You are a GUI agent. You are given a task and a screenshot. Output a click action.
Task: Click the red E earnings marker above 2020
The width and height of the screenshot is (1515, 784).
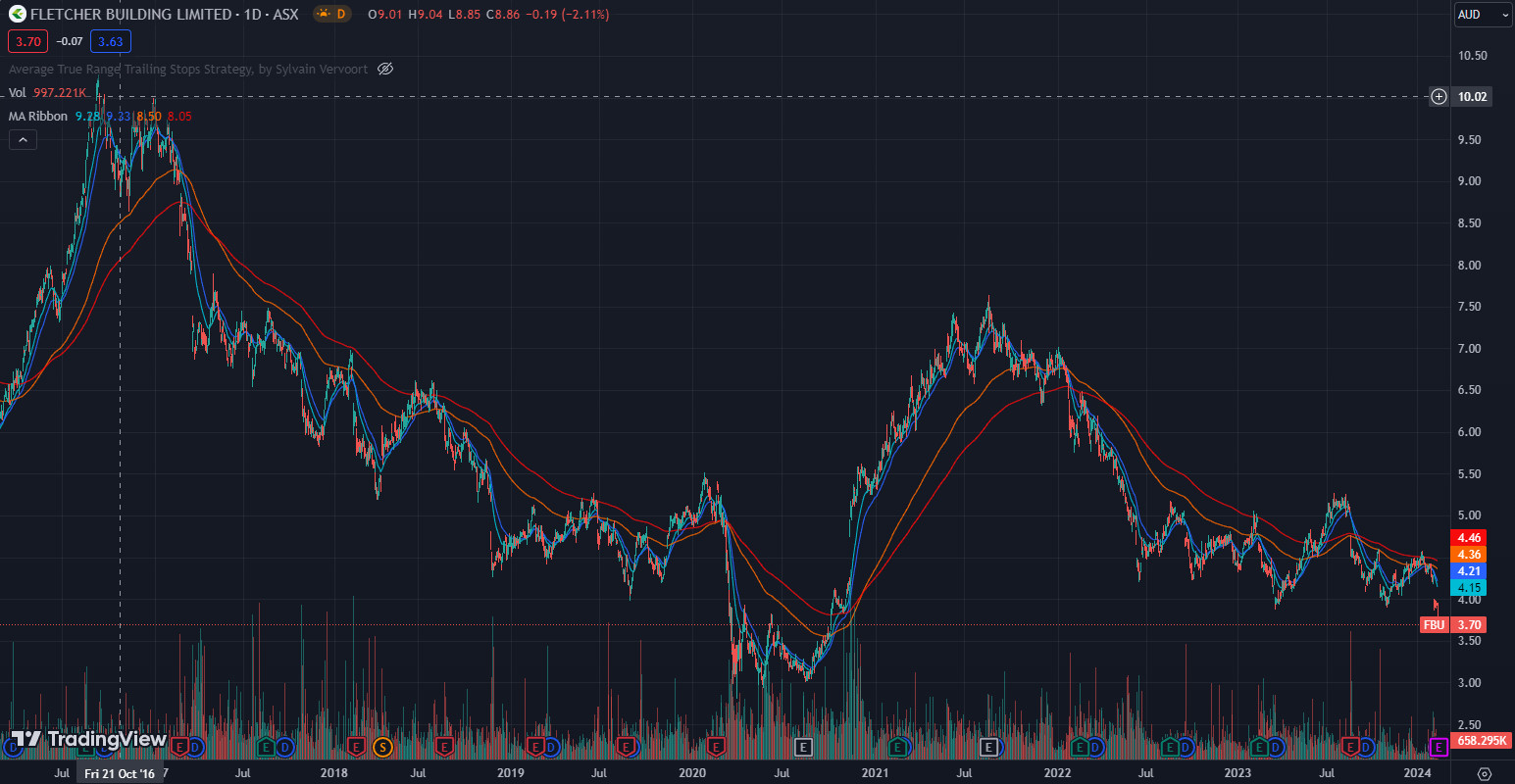(716, 747)
